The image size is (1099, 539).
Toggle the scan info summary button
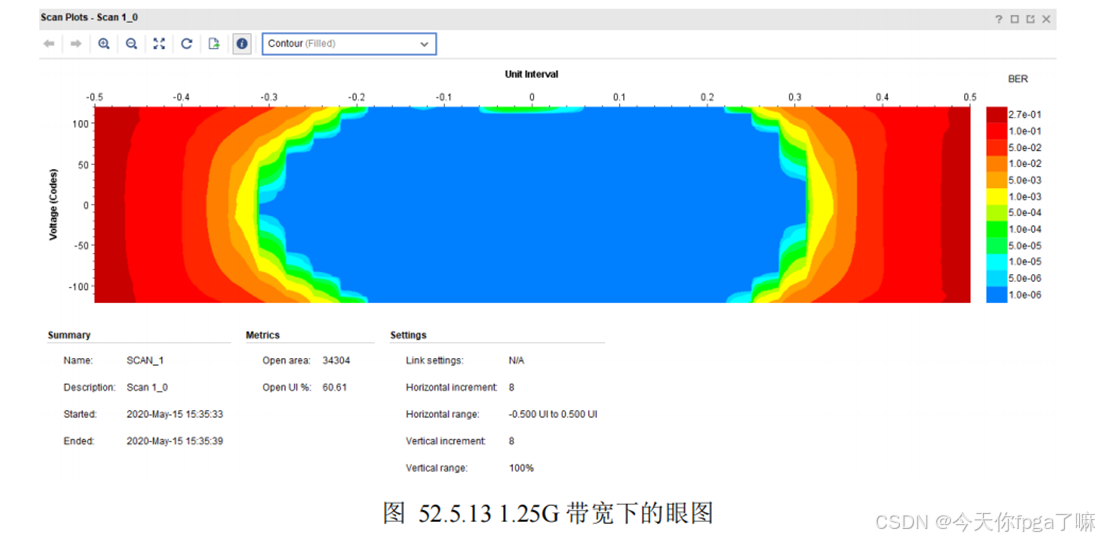[242, 43]
